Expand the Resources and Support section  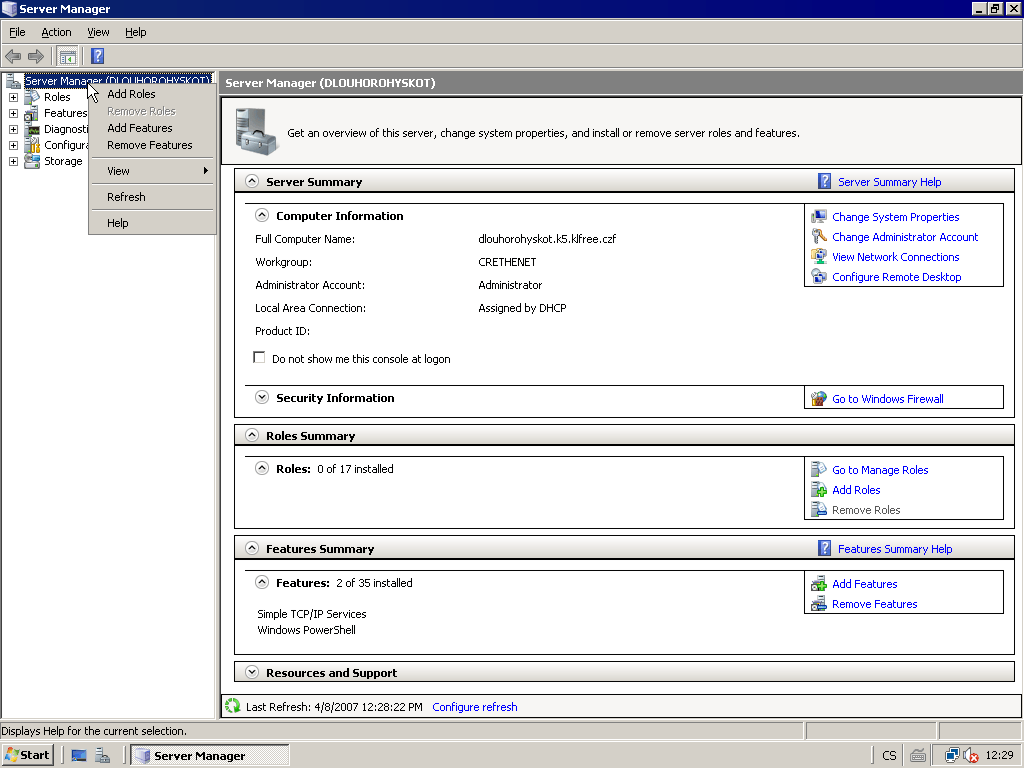click(252, 672)
